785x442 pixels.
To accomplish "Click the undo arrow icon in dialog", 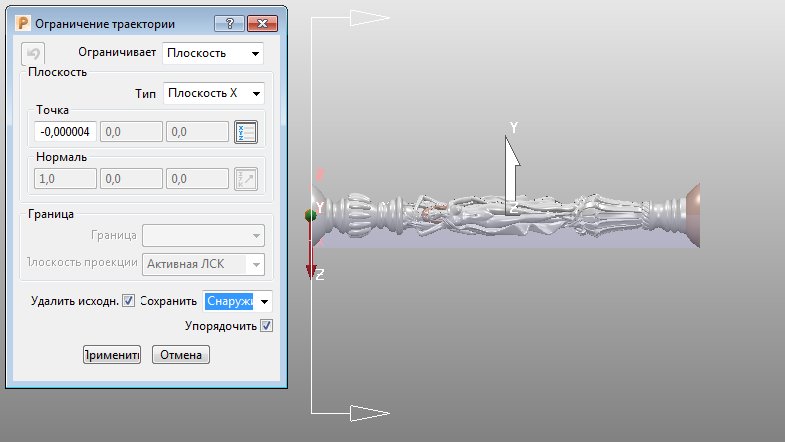I will 33,53.
